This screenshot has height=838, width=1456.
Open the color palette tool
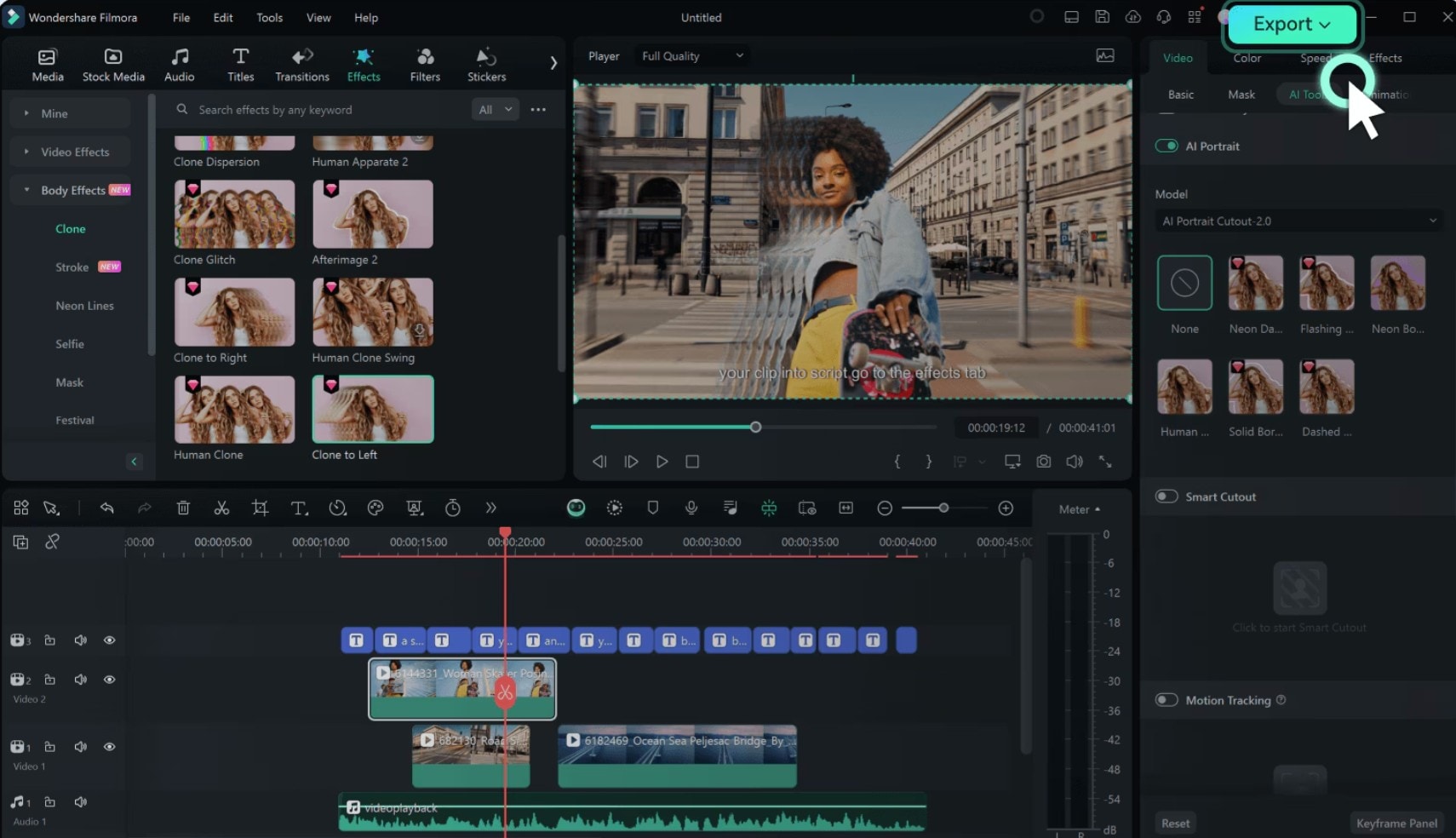(x=375, y=508)
